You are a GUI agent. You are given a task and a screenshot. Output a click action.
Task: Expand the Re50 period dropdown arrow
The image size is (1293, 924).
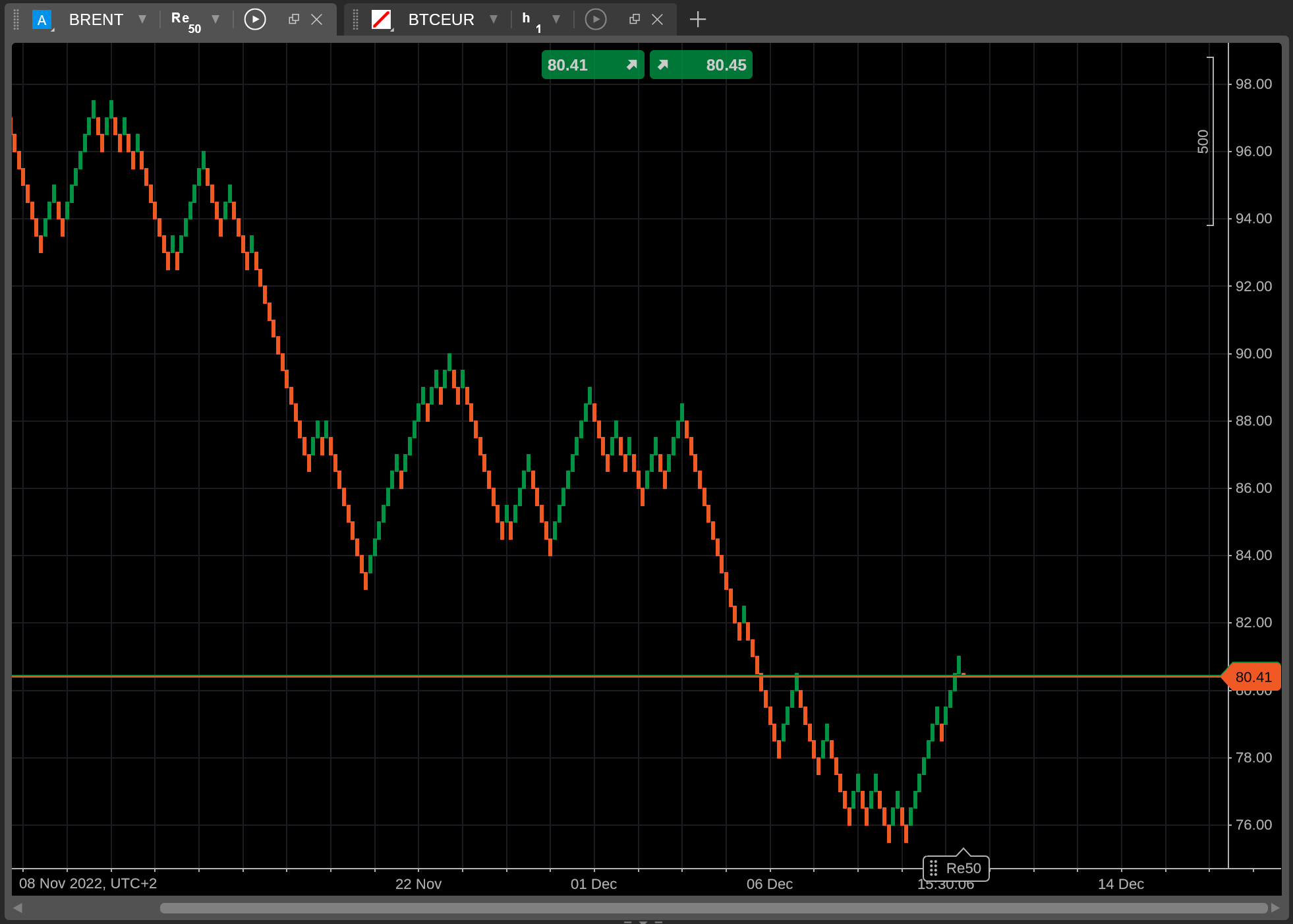[x=215, y=20]
